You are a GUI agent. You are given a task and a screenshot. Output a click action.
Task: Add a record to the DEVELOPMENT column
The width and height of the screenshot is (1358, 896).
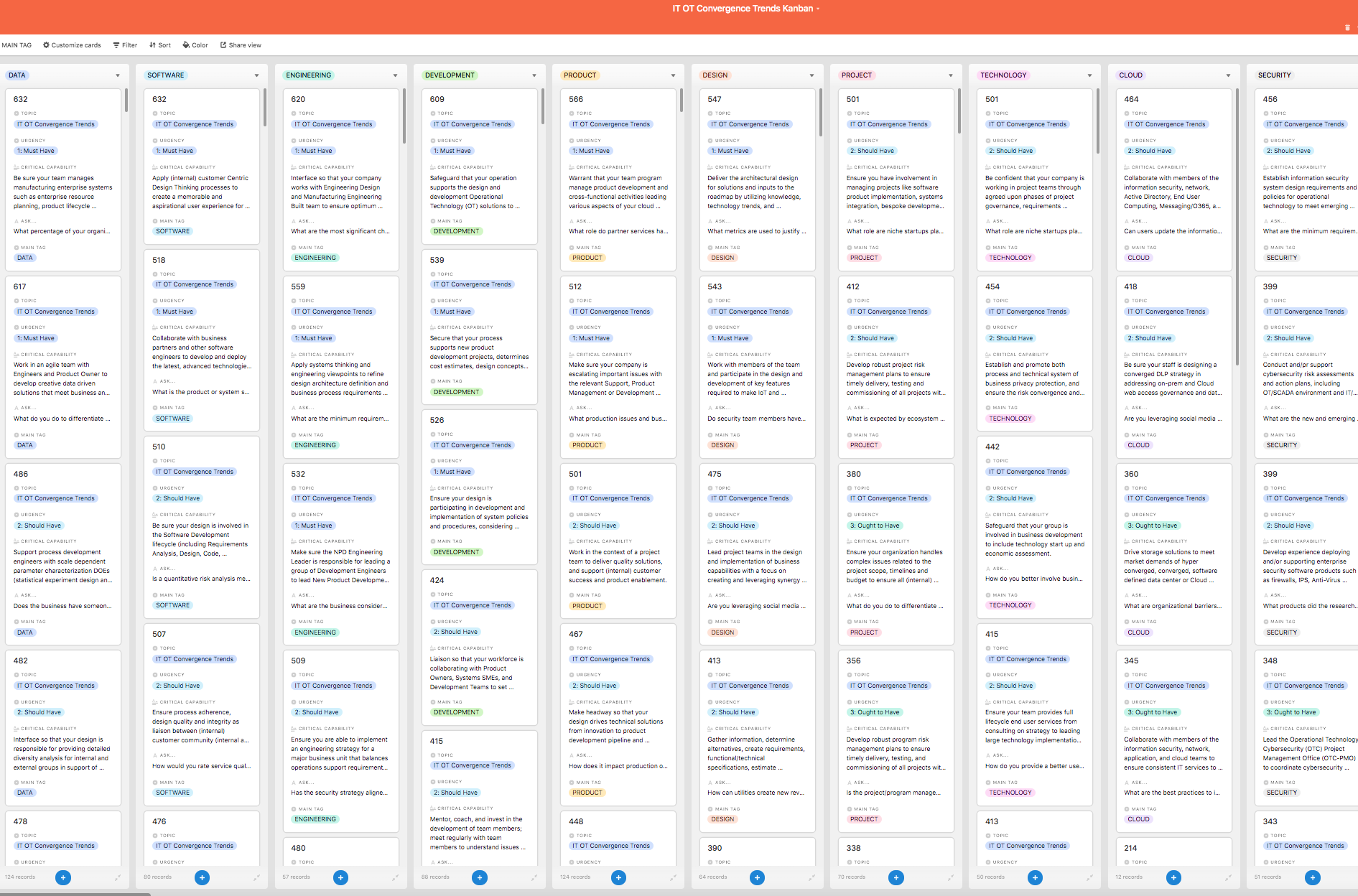click(x=480, y=877)
